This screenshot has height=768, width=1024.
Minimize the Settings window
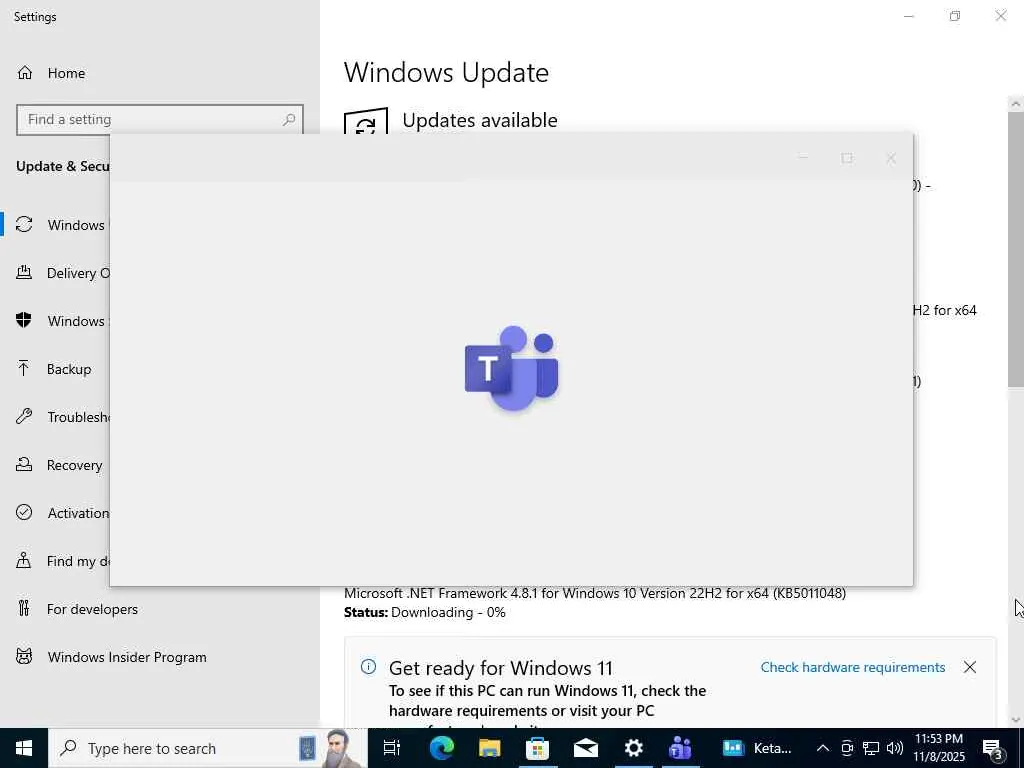point(909,16)
